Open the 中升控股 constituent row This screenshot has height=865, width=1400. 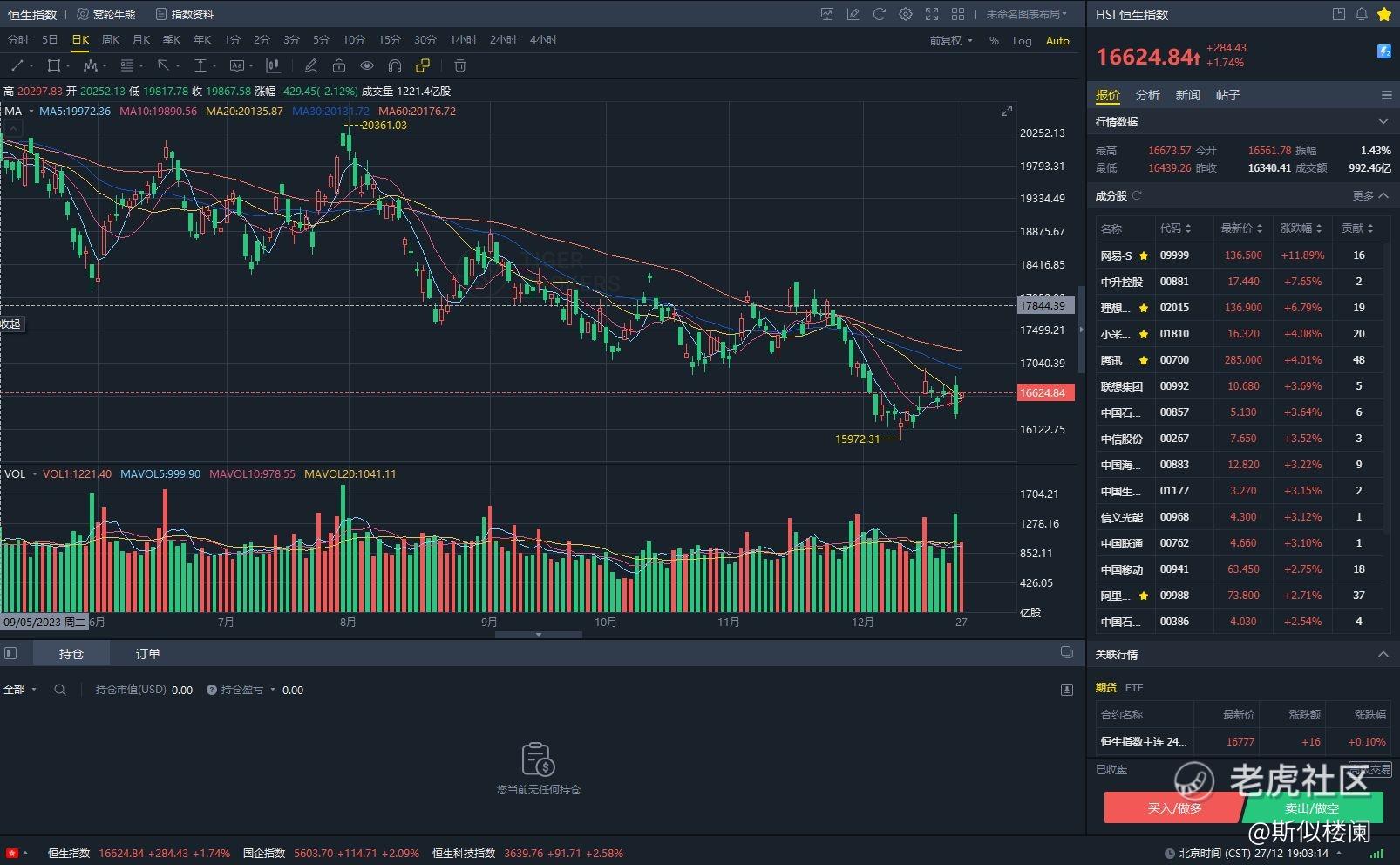tap(1239, 282)
